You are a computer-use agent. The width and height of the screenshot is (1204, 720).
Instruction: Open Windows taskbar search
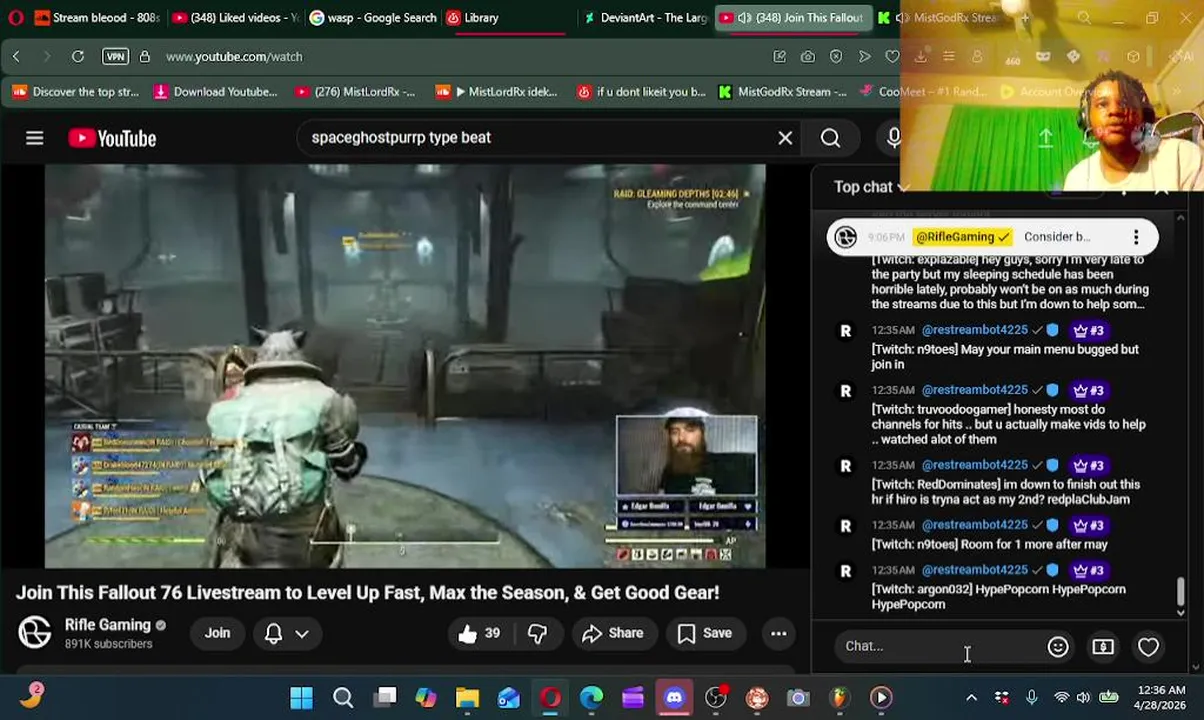343,698
